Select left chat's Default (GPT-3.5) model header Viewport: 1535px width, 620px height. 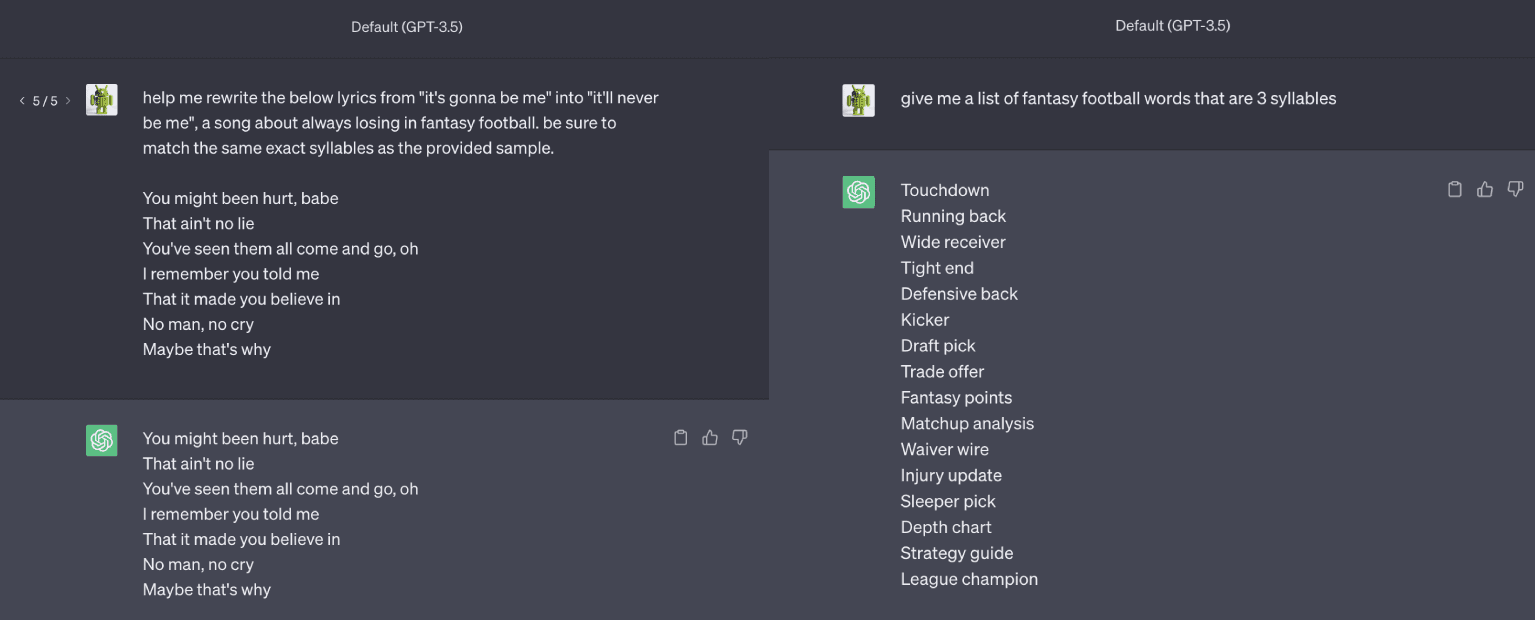tap(407, 27)
